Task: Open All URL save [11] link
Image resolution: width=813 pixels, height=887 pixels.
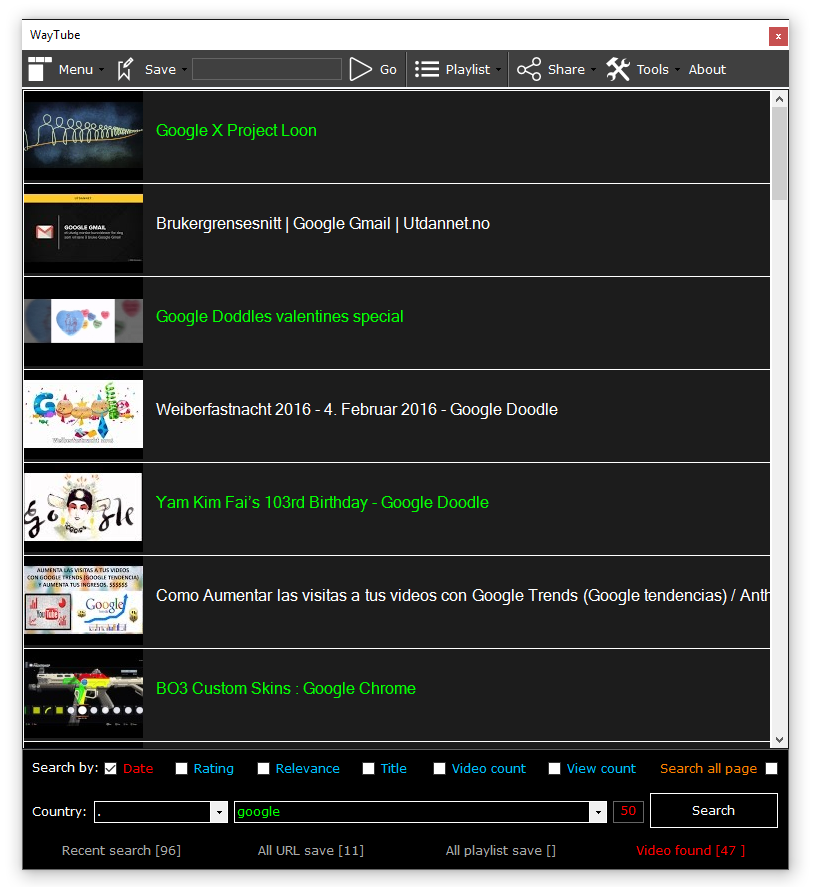Action: tap(311, 851)
